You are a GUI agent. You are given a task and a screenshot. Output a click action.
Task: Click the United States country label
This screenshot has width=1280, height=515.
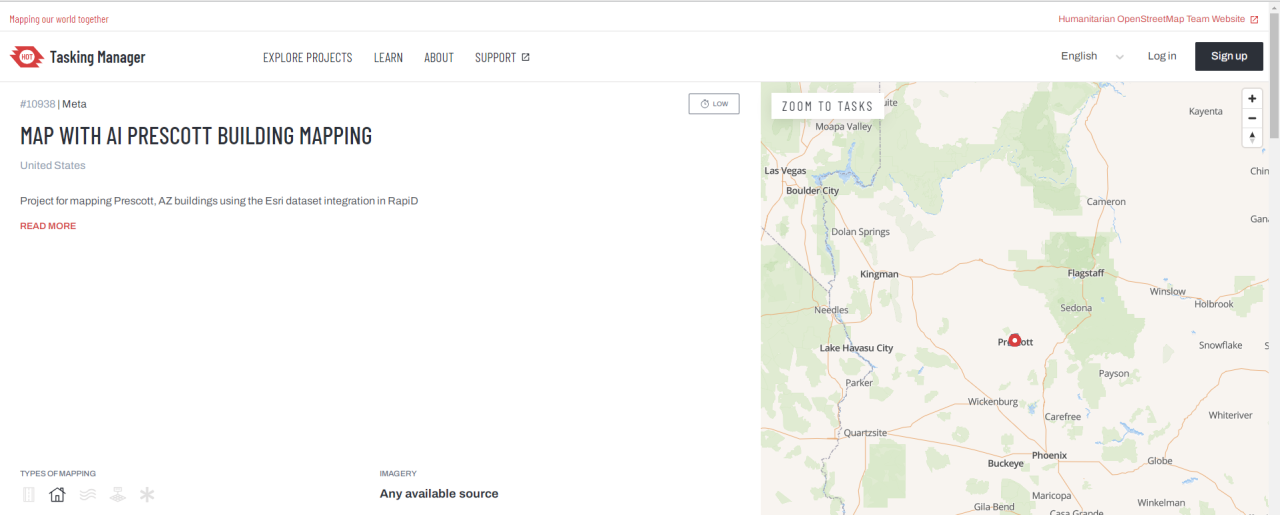(53, 166)
